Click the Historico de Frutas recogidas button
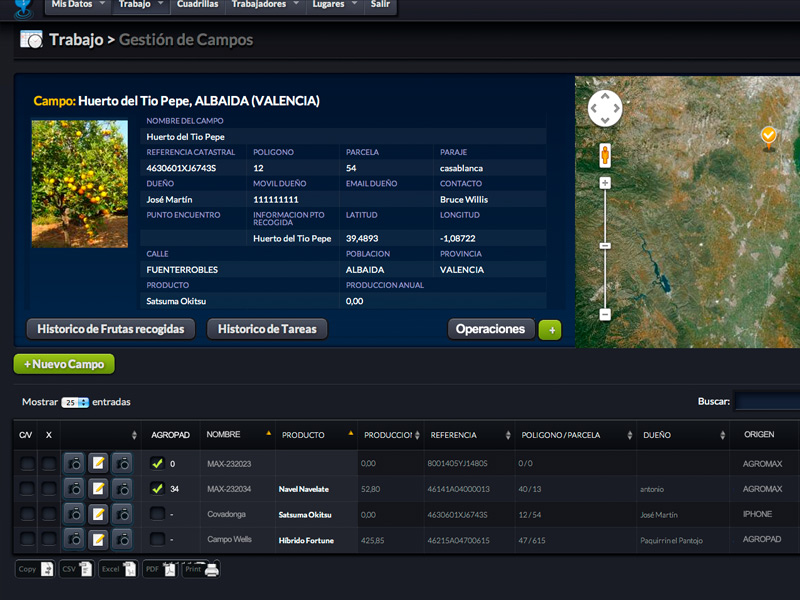 pos(110,329)
